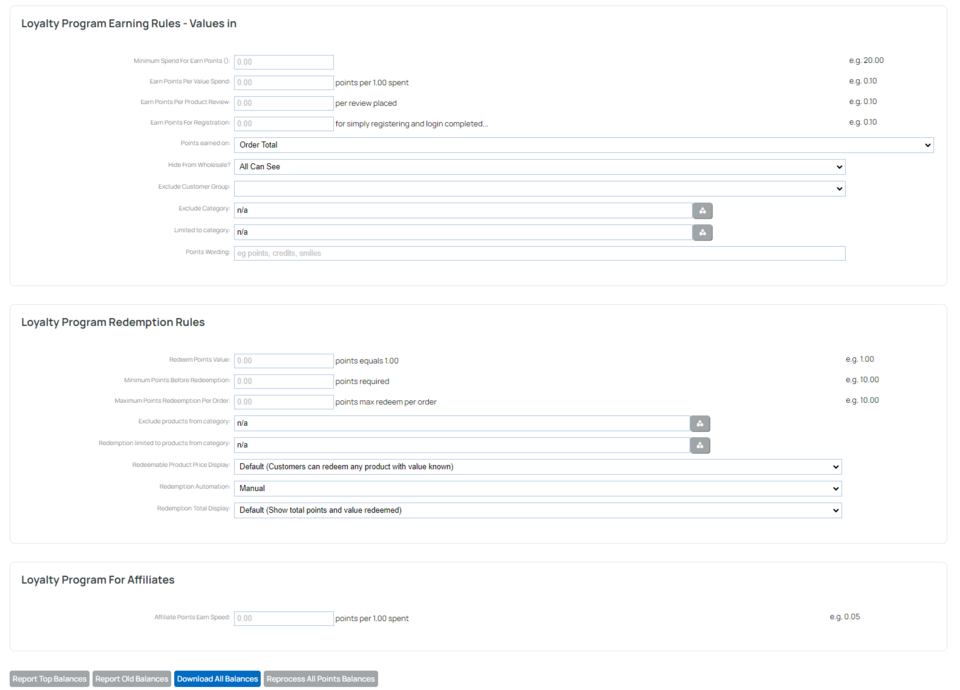Click picker icon beside Exclude products from category
This screenshot has width=960, height=690.
click(700, 423)
